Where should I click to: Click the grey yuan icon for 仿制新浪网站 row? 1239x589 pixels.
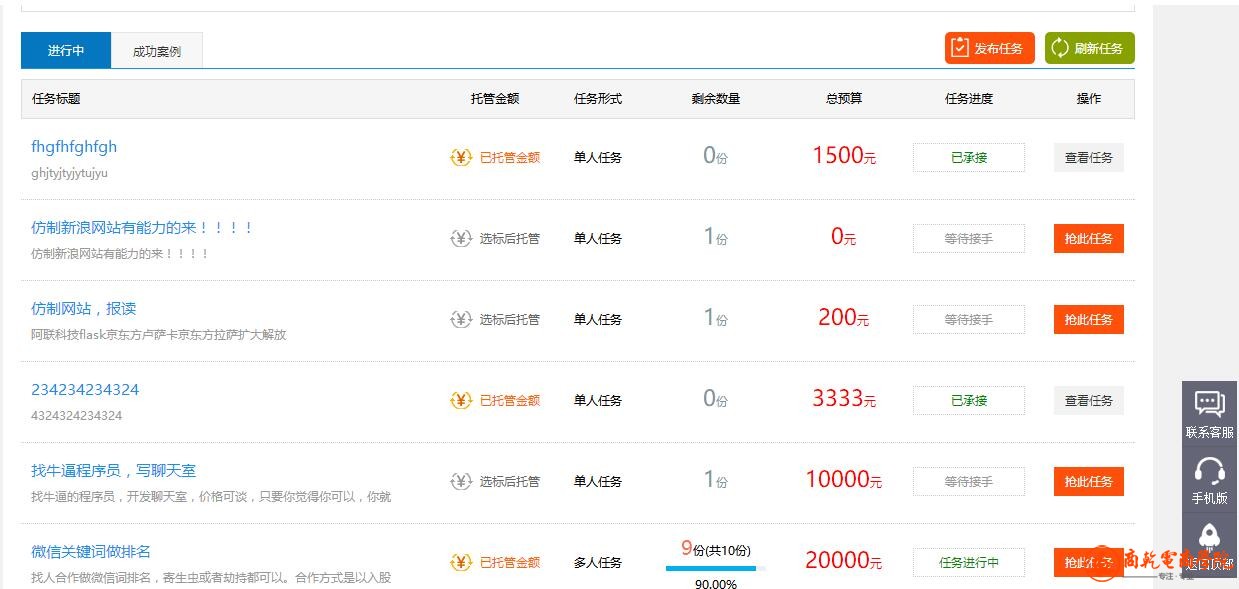460,238
